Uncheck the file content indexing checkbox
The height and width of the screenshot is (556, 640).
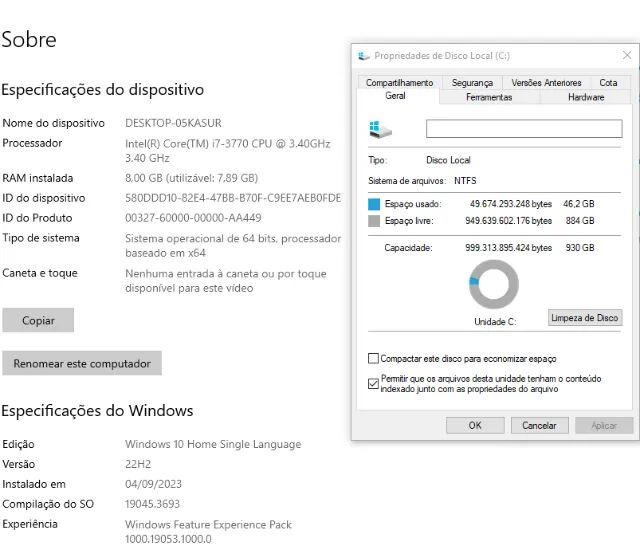(373, 384)
